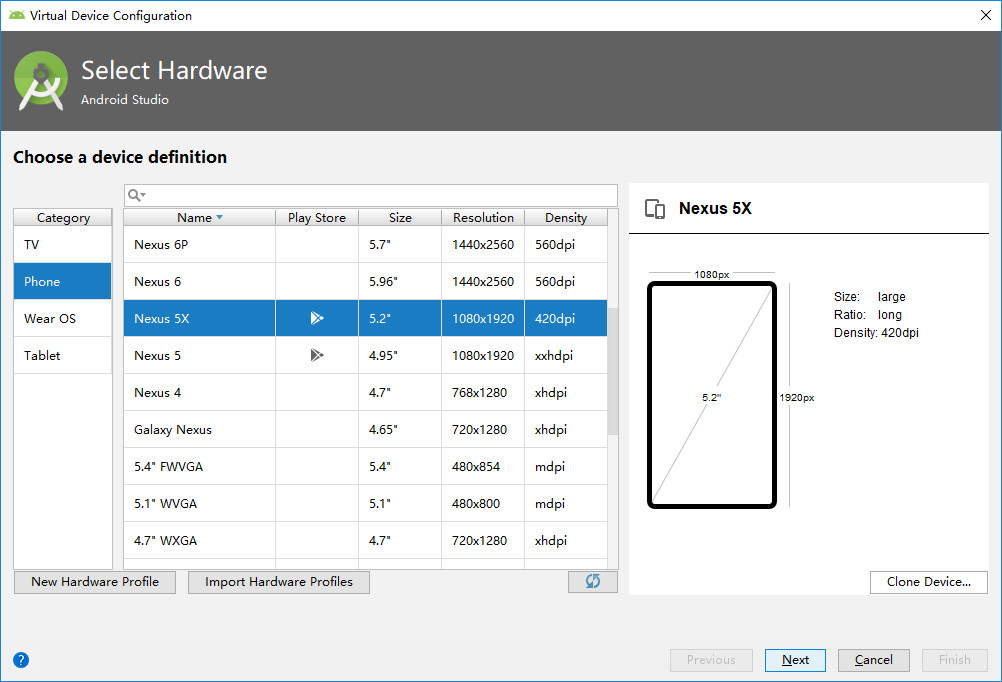Click the Android Studio logo in header
The image size is (1002, 682).
click(x=41, y=81)
